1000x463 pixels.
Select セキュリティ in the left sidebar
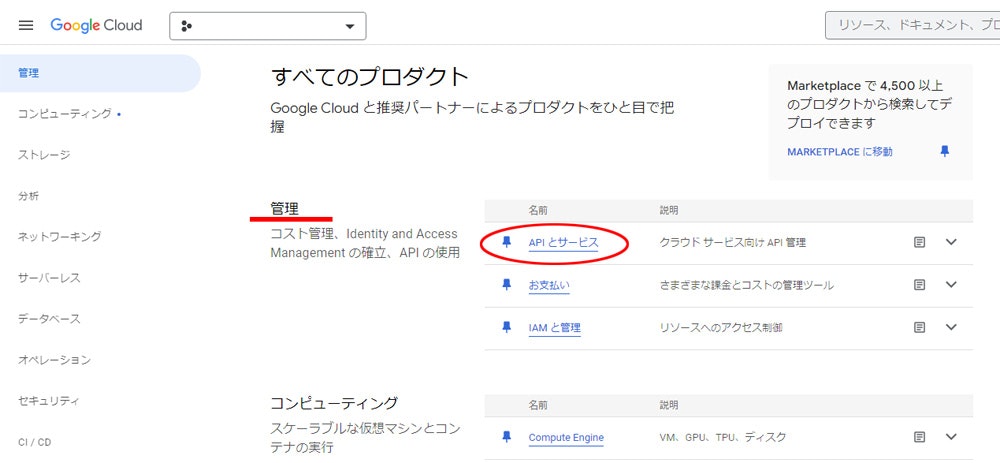pyautogui.click(x=49, y=401)
